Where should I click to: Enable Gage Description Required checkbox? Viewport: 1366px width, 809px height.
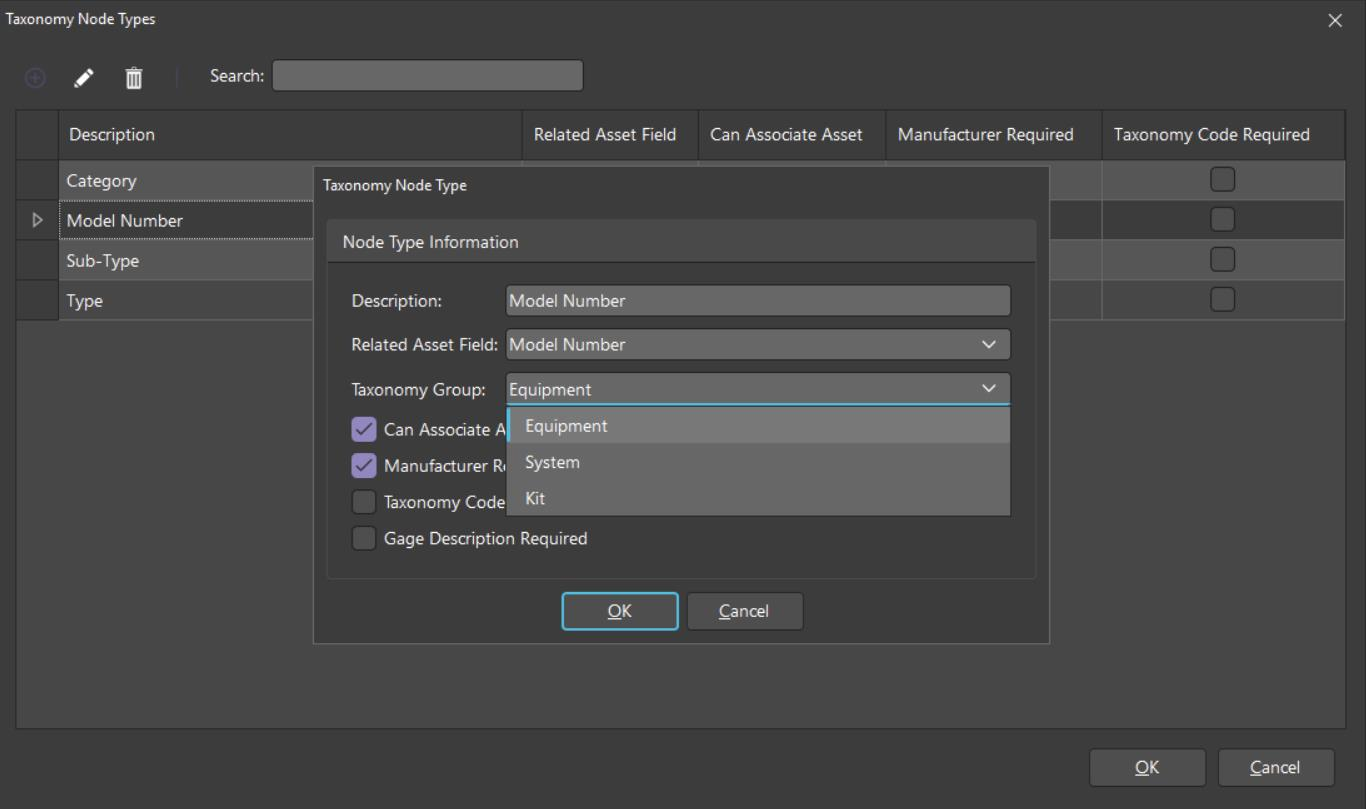coord(364,538)
